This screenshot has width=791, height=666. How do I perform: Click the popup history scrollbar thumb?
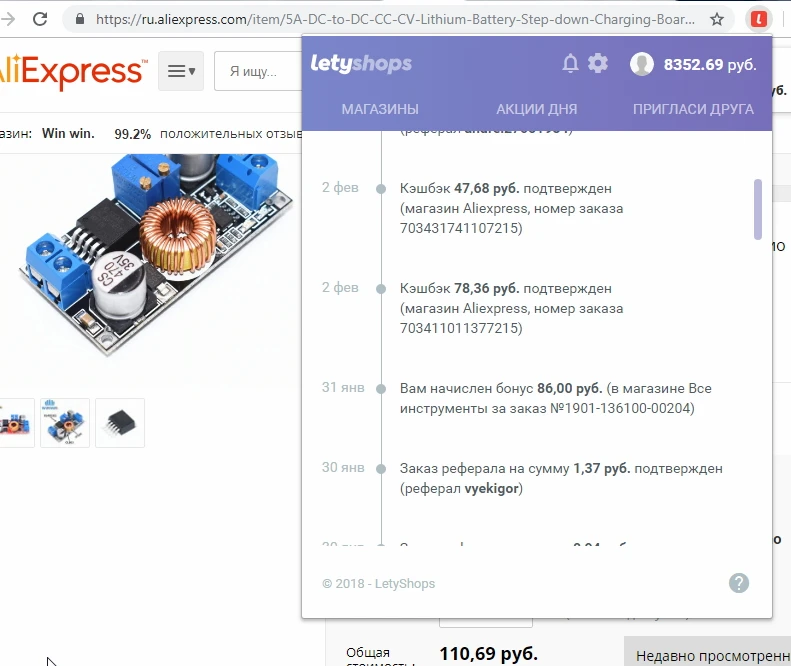(758, 209)
